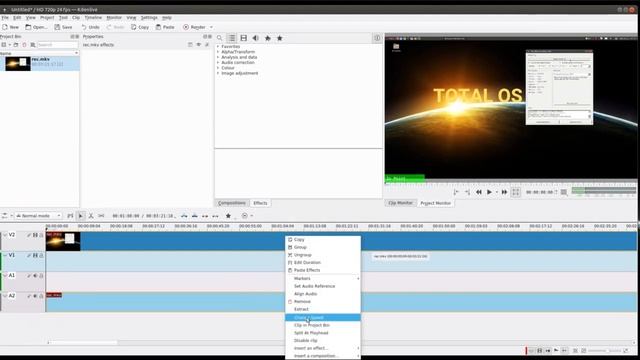Expand the Alpha/Transform effects category

[x=218, y=52]
